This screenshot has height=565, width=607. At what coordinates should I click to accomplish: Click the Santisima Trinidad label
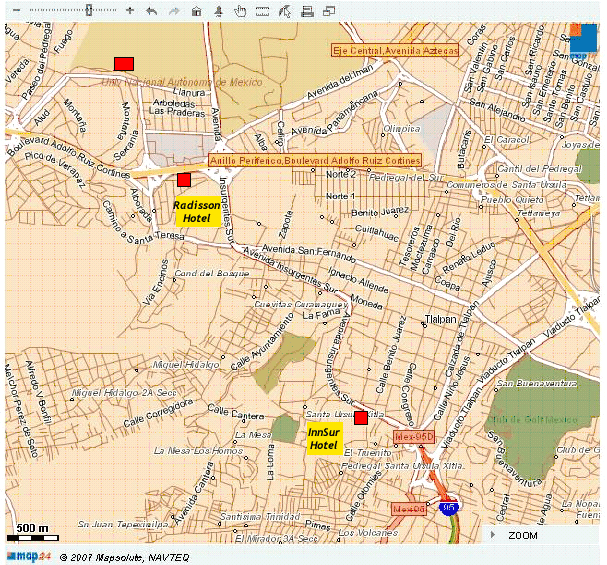click(x=260, y=516)
